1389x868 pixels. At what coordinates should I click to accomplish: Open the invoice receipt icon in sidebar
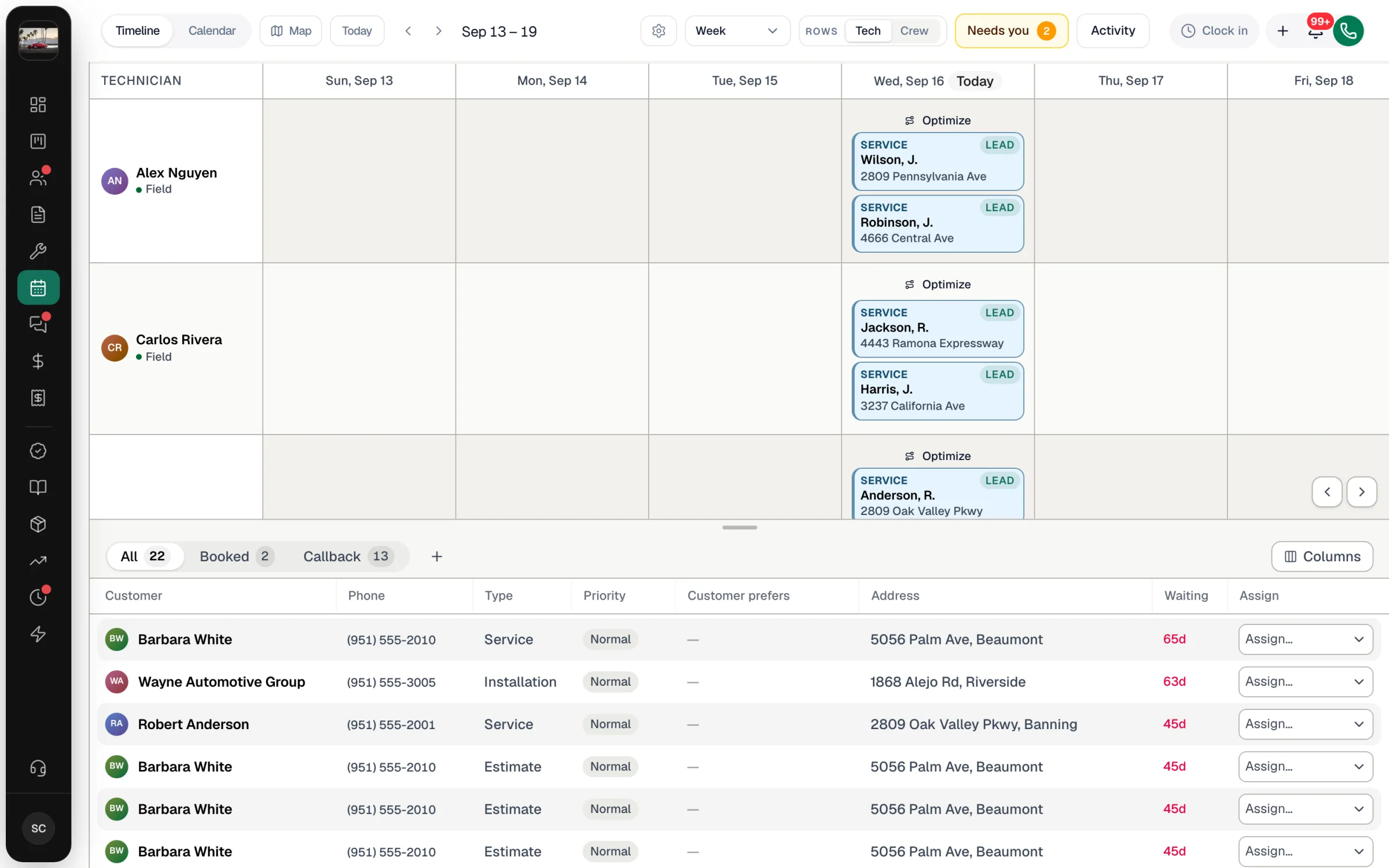[38, 398]
